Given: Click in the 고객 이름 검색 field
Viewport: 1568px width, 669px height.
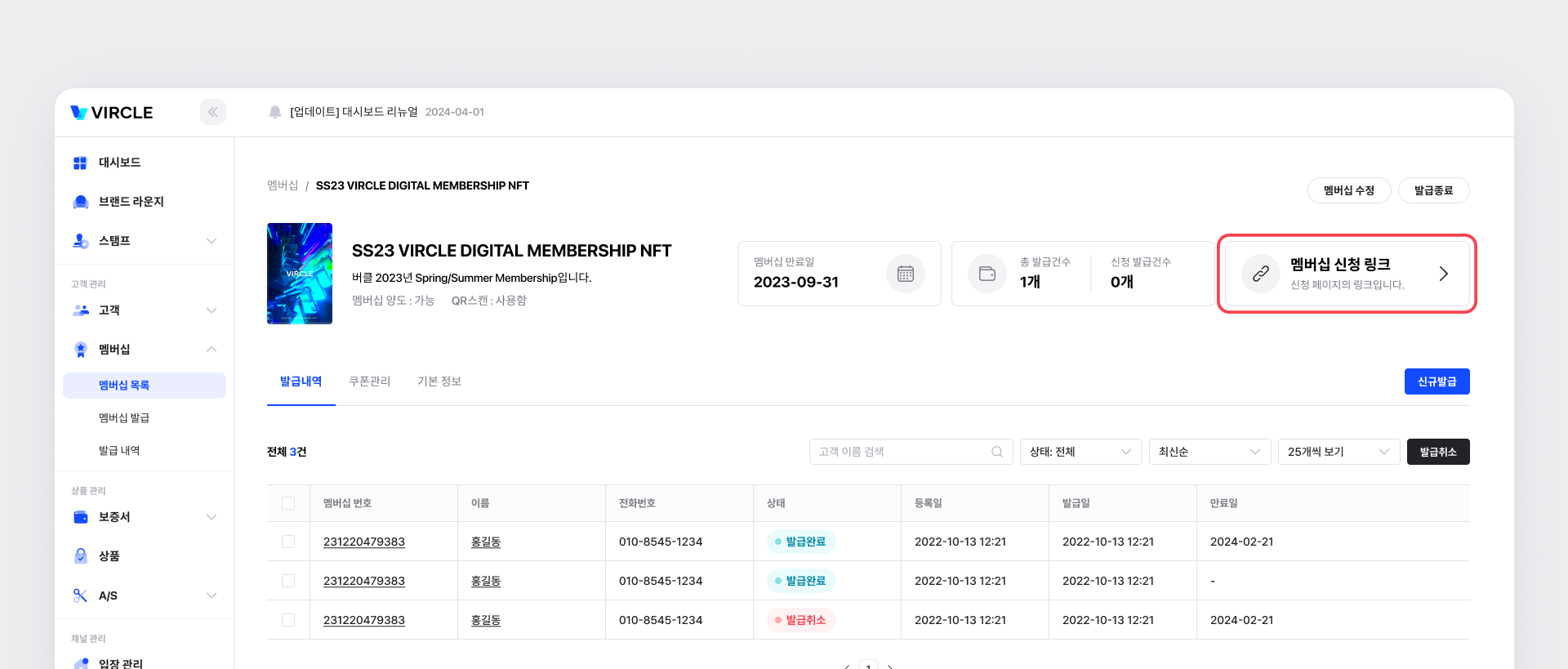Looking at the screenshot, I should 911,452.
